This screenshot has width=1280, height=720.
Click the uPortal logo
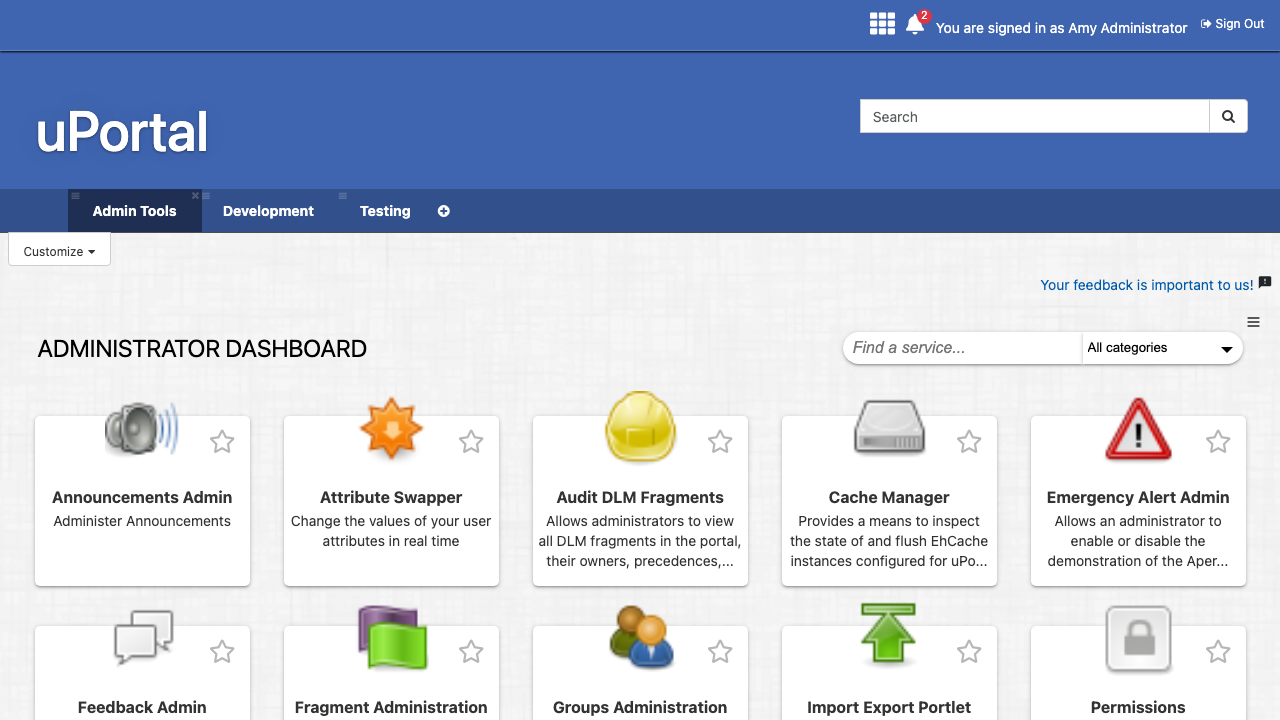(122, 132)
